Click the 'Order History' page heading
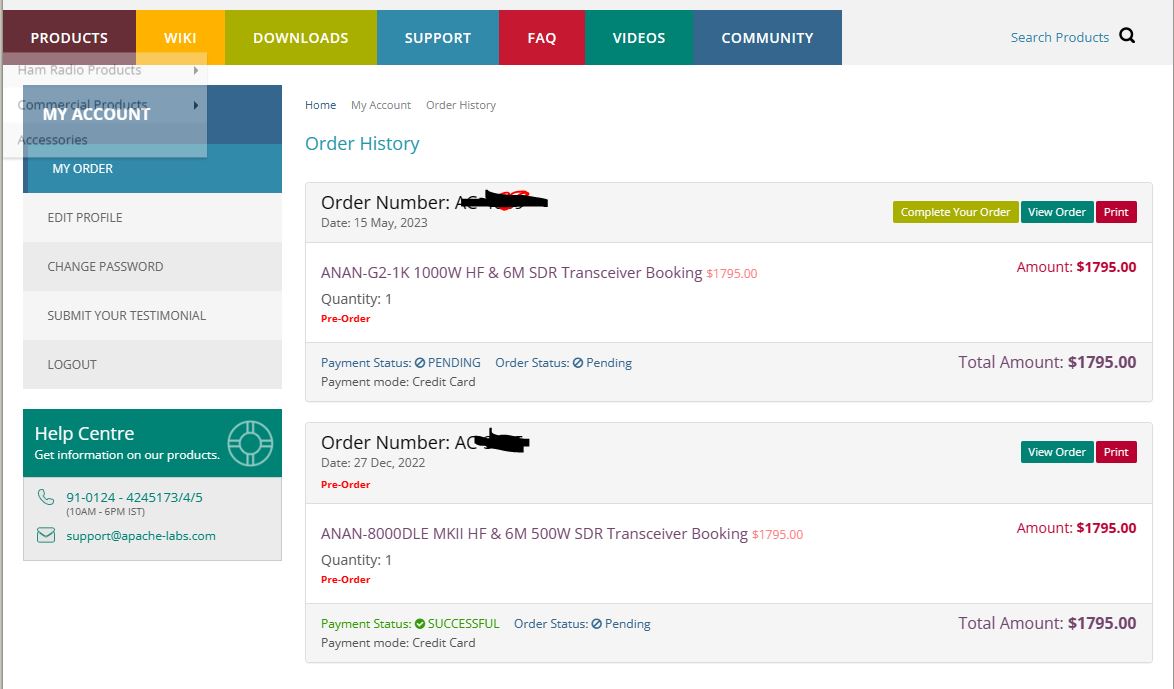The height and width of the screenshot is (689, 1174). point(362,144)
